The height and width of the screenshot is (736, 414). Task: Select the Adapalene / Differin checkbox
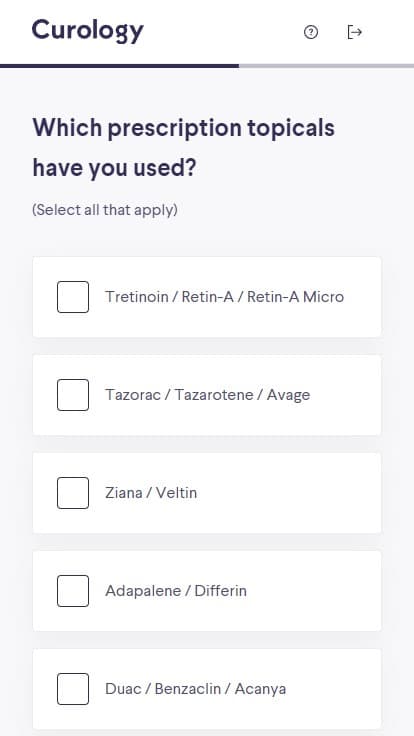[73, 591]
